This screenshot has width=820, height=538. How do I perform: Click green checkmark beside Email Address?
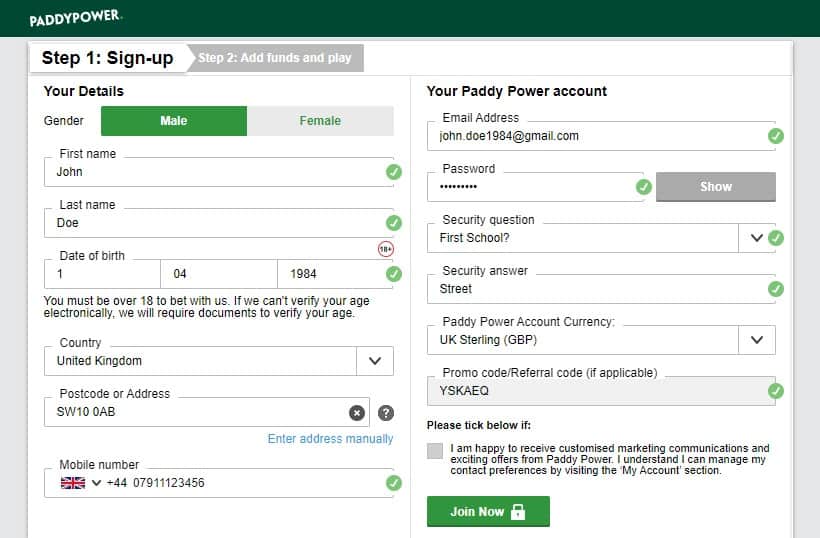776,136
